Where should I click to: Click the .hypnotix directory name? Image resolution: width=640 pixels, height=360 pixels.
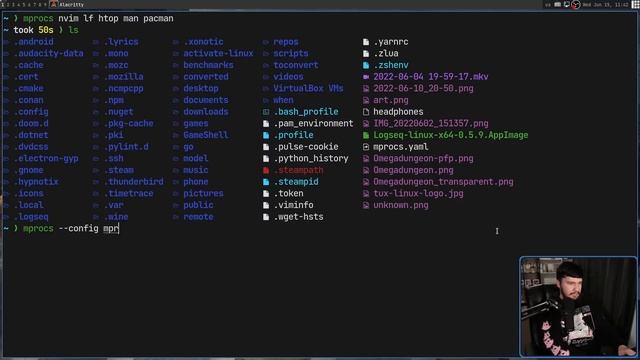click(36, 182)
